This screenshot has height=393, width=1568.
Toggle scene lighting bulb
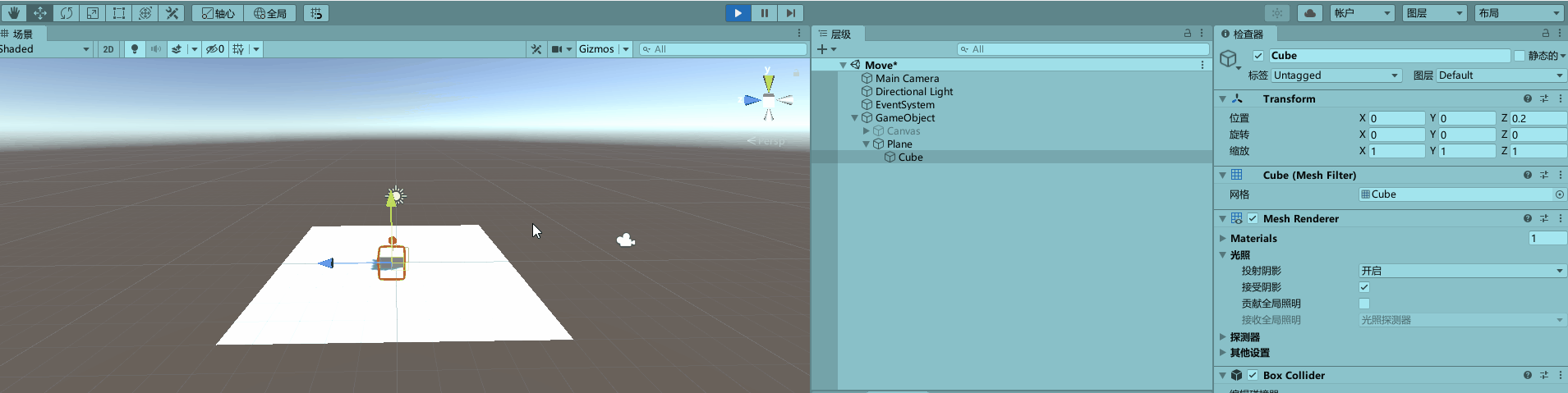[135, 49]
